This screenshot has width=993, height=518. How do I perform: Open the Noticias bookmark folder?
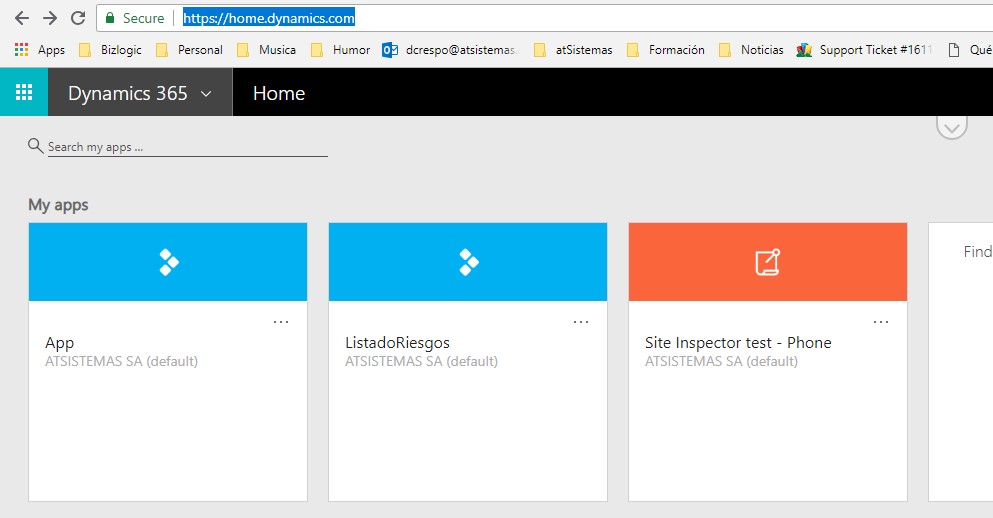tap(752, 49)
